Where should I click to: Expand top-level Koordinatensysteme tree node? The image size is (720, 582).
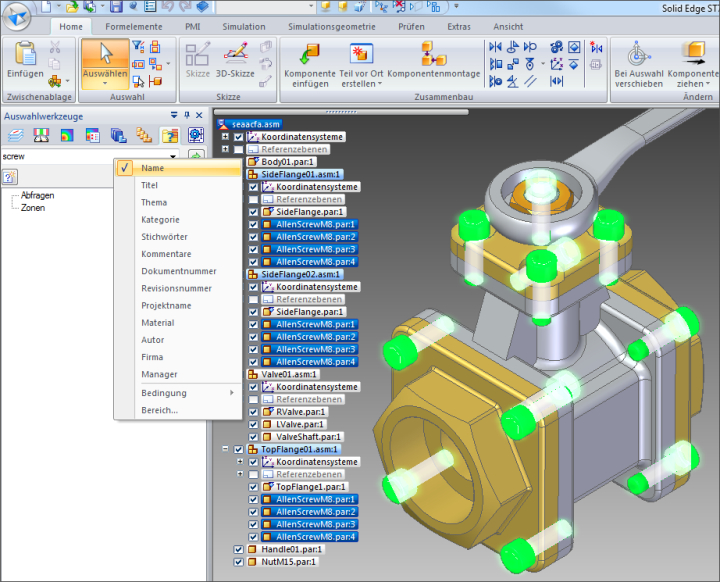click(x=225, y=136)
